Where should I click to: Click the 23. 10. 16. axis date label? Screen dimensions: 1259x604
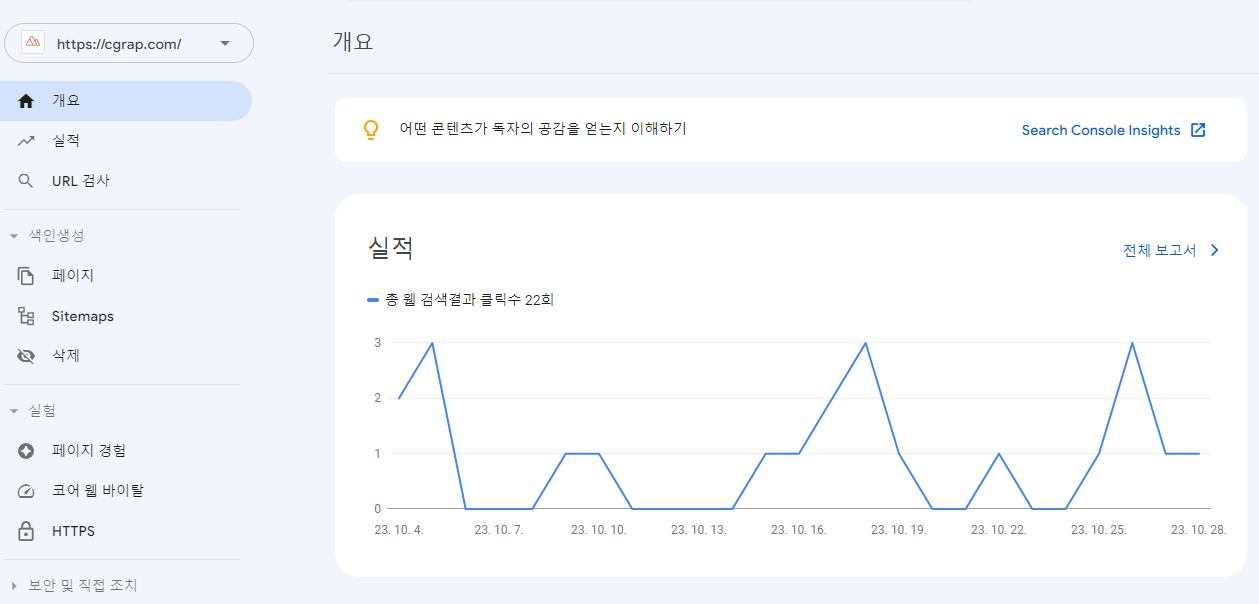pos(799,530)
